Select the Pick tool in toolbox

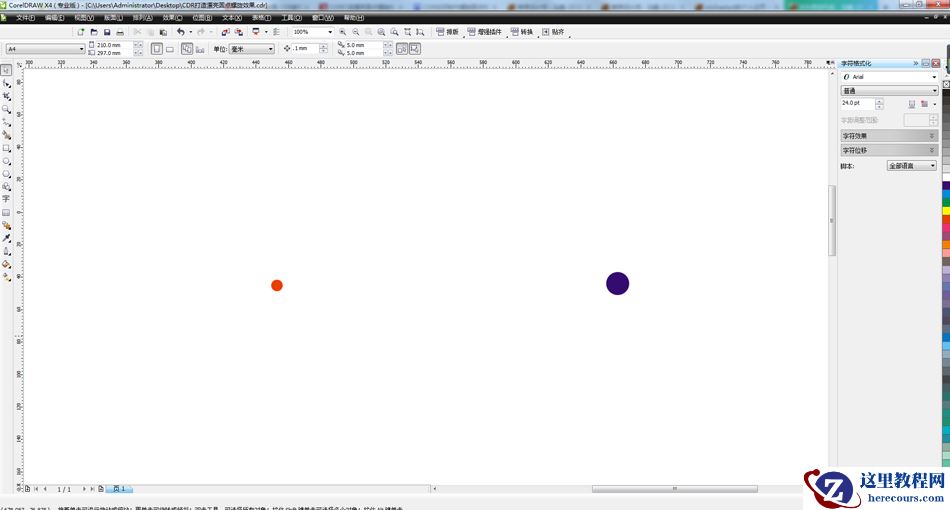6,70
